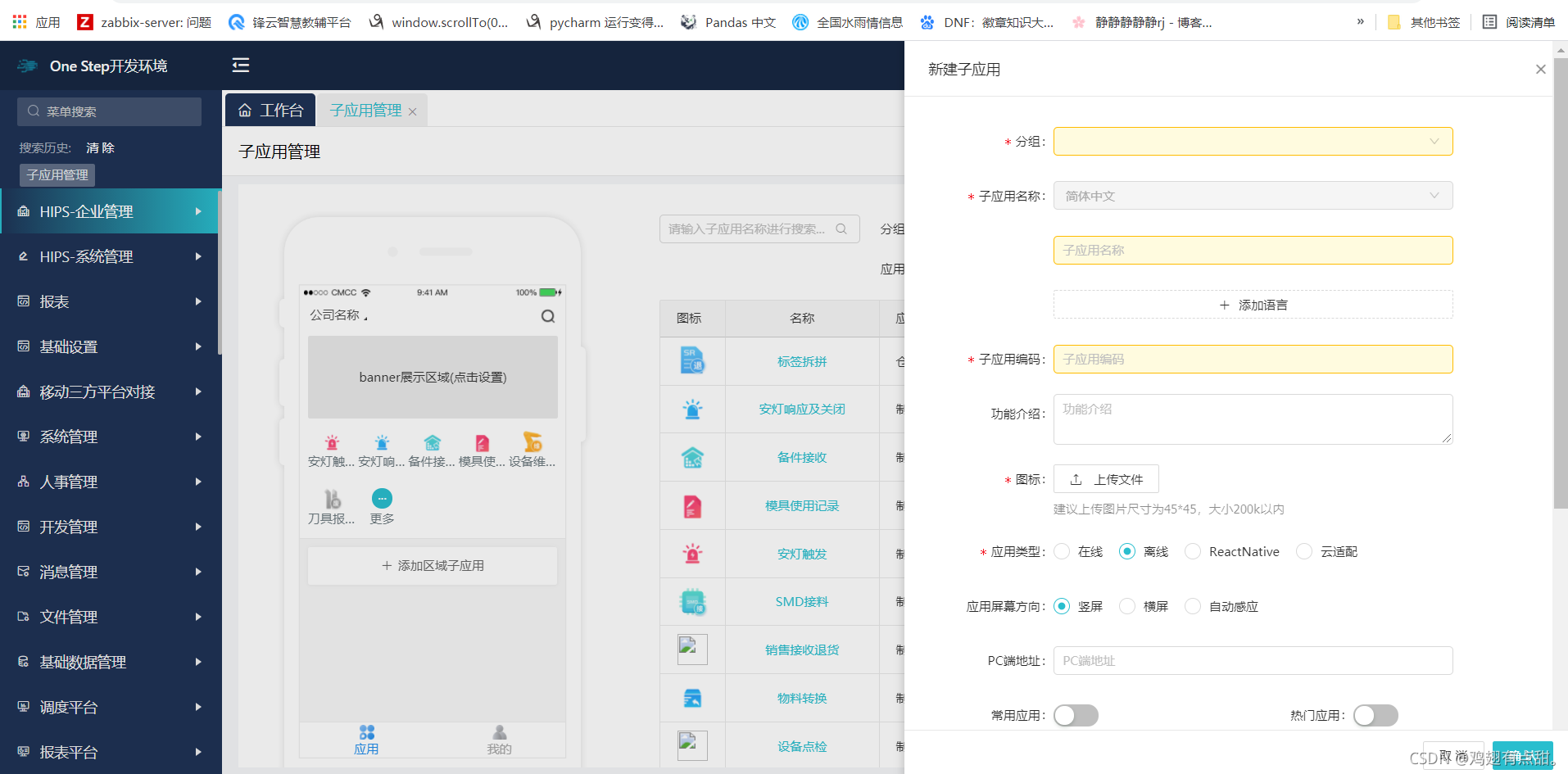Click the 更多 round icon
This screenshot has width=1568, height=774.
(x=382, y=498)
